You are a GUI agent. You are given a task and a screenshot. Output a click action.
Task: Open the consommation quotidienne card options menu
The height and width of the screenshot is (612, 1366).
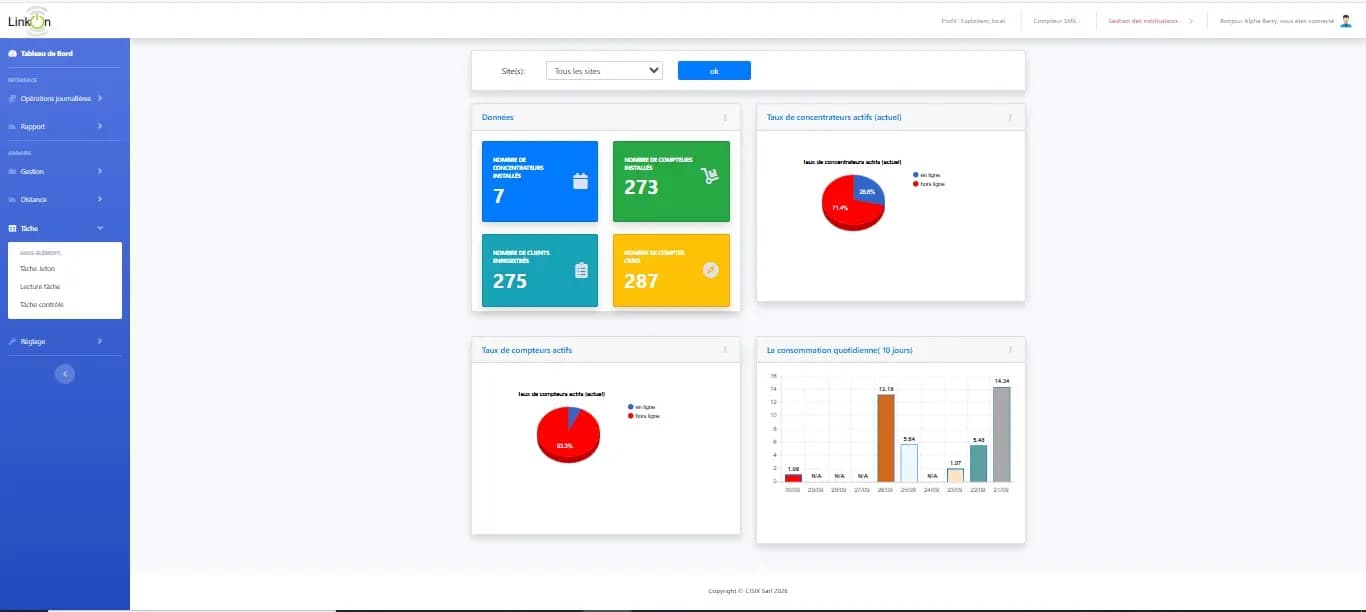coord(1010,350)
